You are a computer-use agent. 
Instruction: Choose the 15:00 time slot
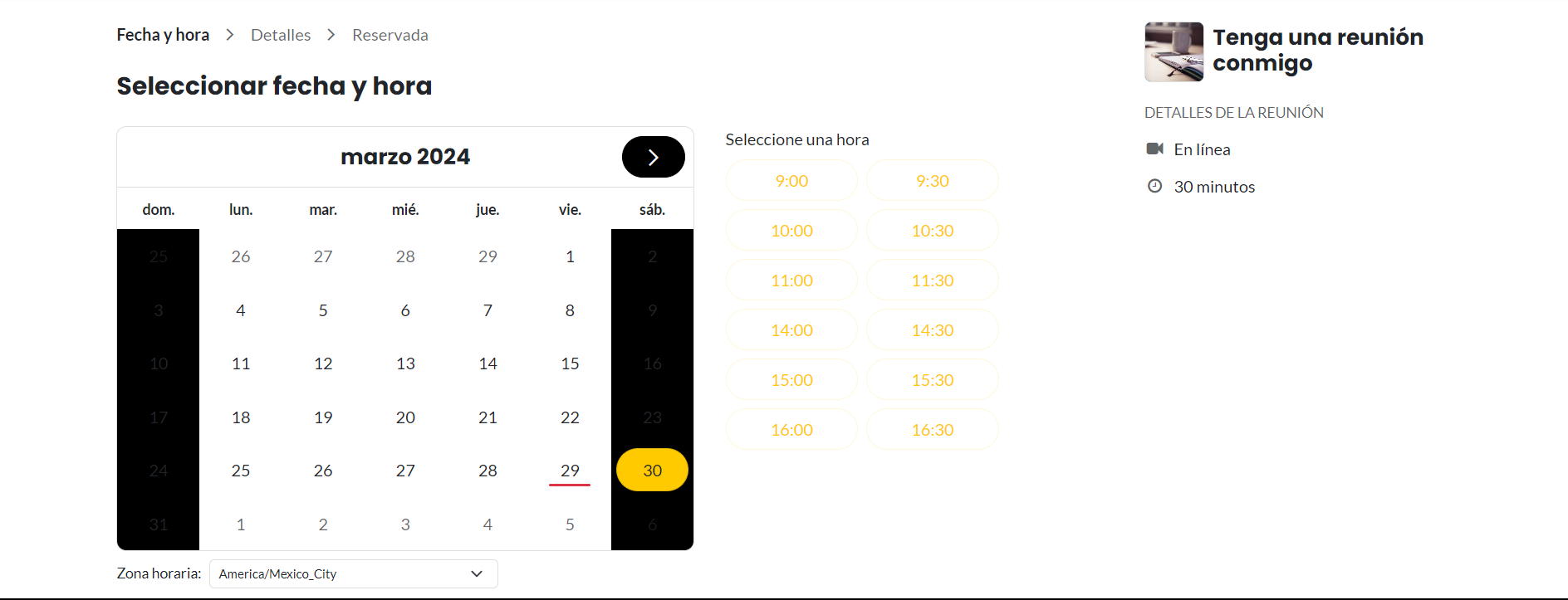791,380
